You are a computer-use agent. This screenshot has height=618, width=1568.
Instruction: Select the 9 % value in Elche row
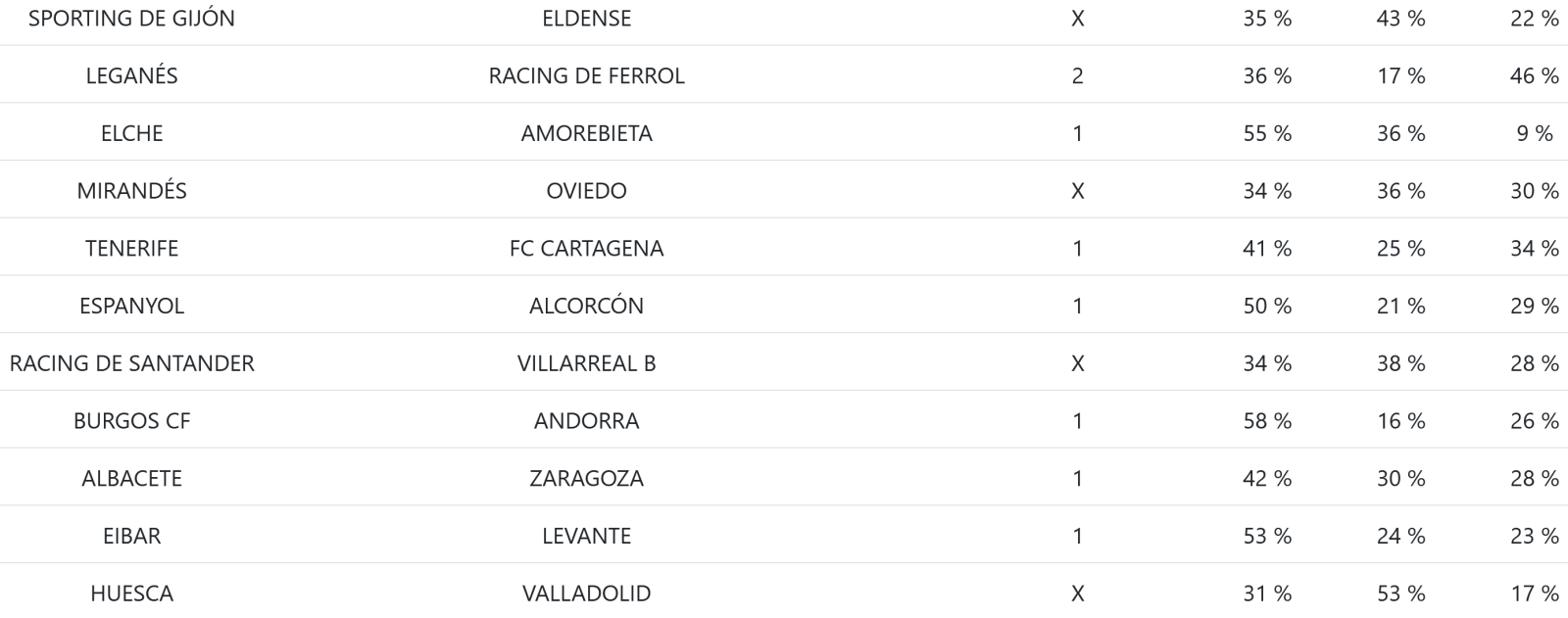(x=1534, y=133)
